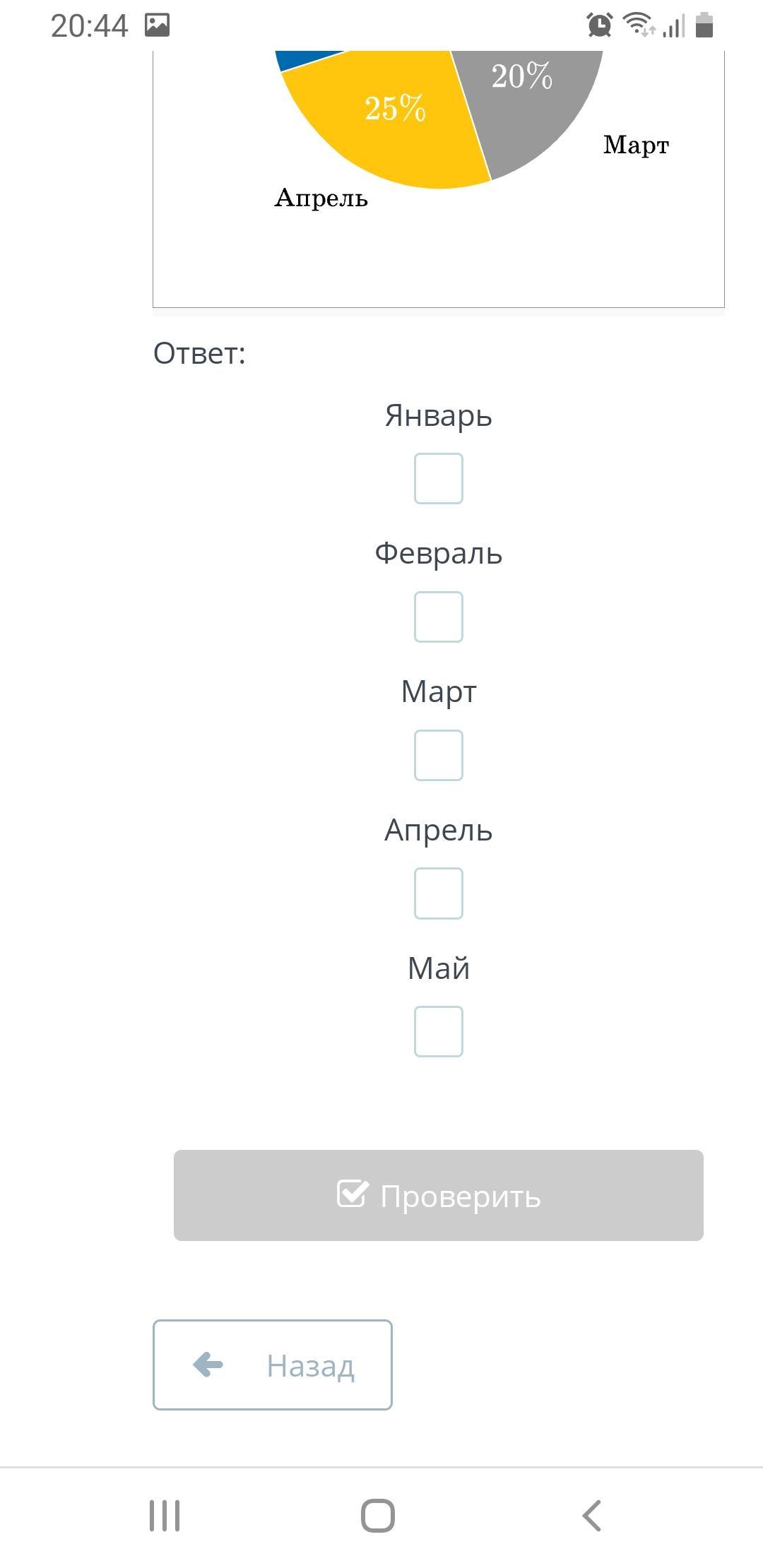763x1568 pixels.
Task: Tap the cellular signal bars icon
Action: click(x=674, y=27)
